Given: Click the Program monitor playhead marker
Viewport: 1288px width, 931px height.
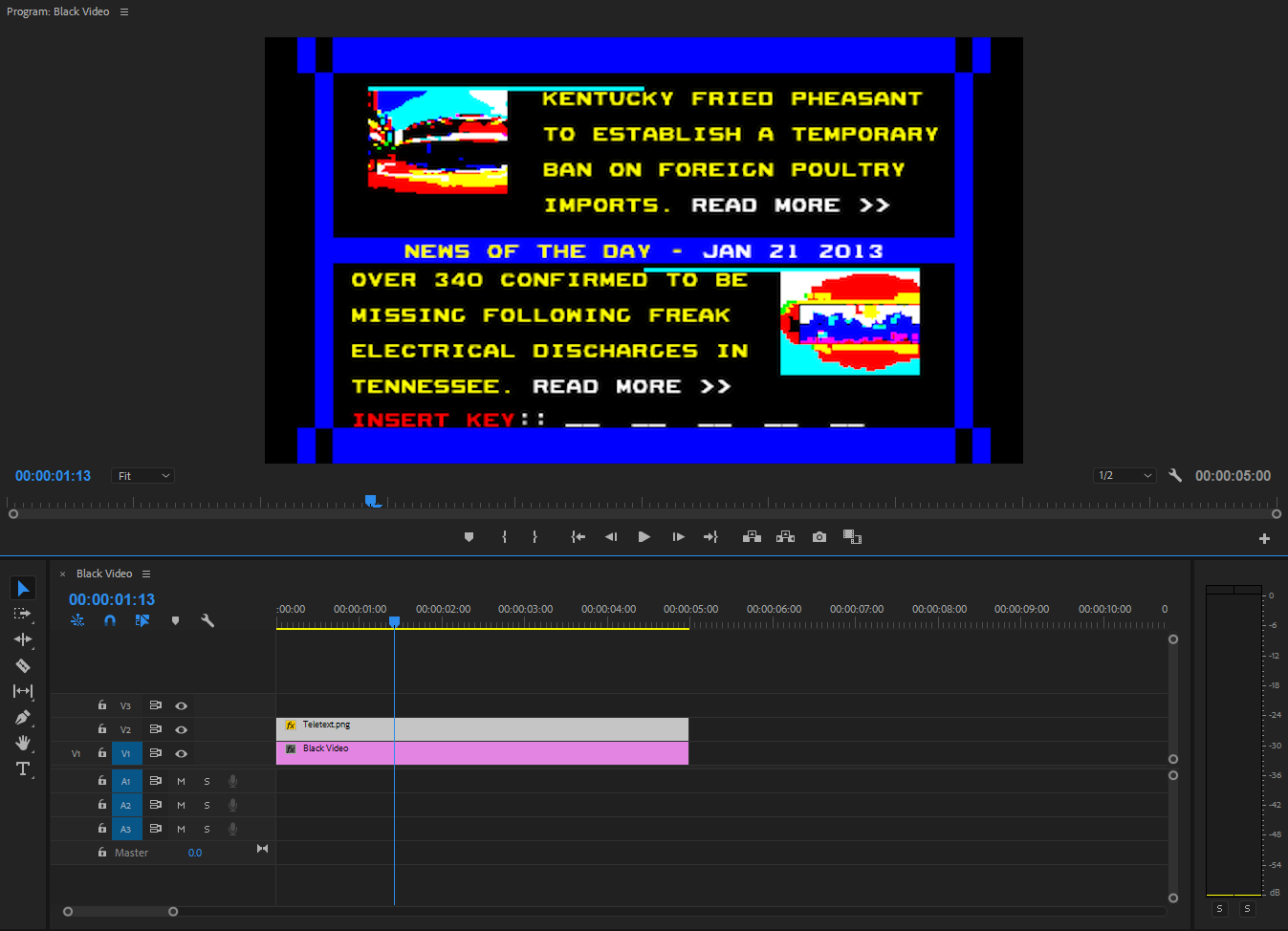Looking at the screenshot, I should tap(372, 501).
